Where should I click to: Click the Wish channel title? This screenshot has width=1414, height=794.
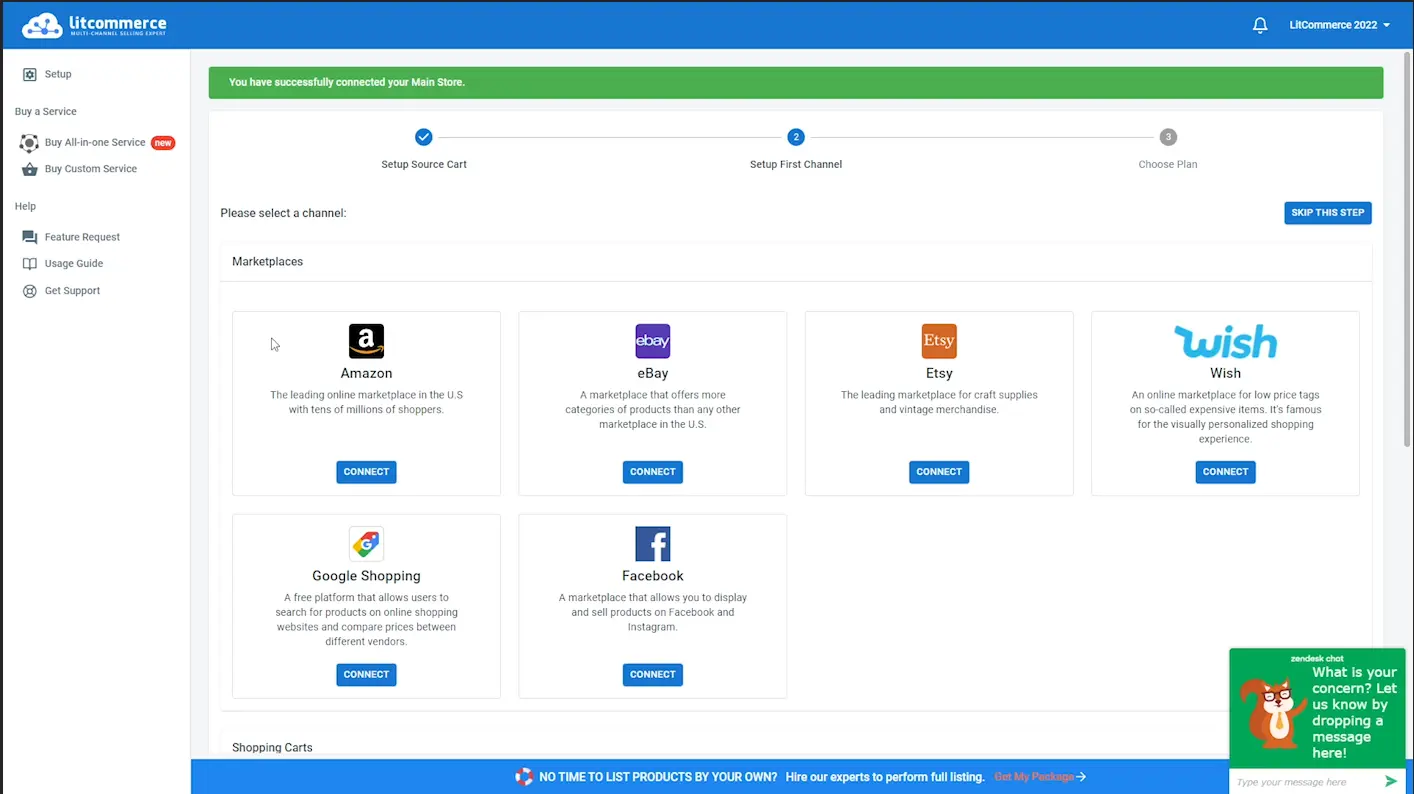point(1225,373)
